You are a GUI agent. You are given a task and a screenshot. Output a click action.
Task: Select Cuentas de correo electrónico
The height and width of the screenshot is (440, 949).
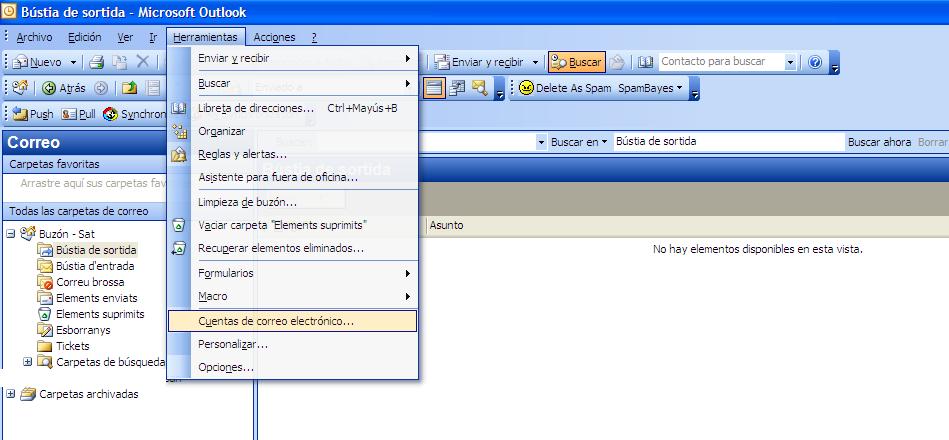(292, 321)
